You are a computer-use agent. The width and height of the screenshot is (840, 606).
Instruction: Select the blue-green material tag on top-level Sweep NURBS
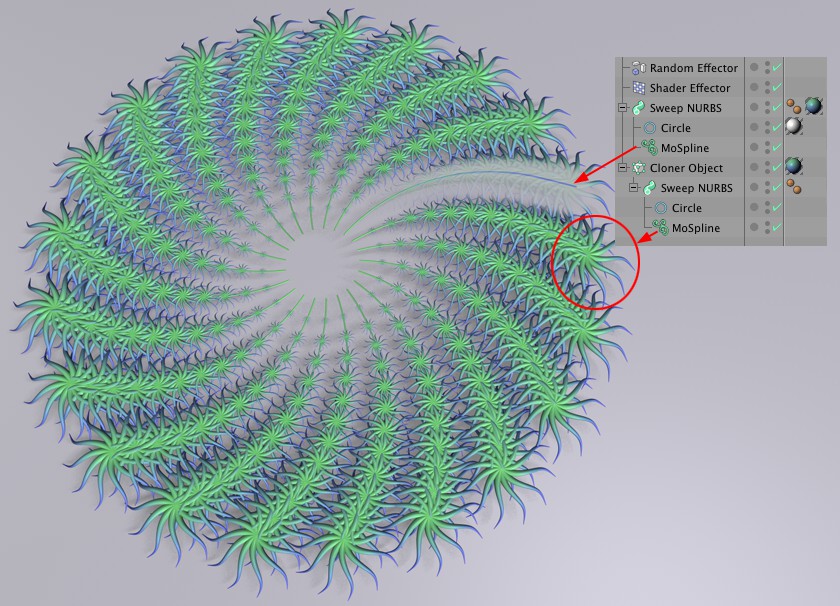click(813, 106)
